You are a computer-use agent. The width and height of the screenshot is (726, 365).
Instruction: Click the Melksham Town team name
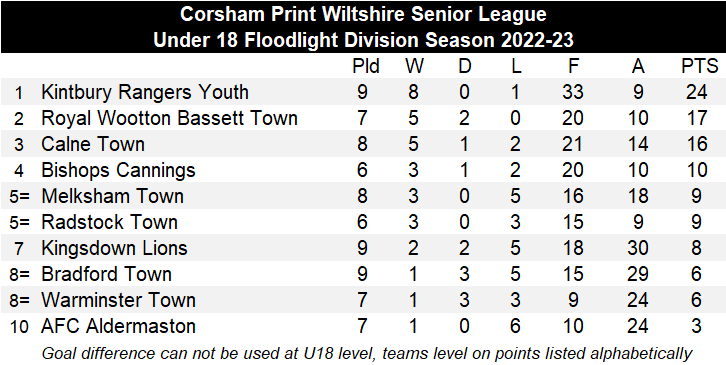pyautogui.click(x=113, y=196)
